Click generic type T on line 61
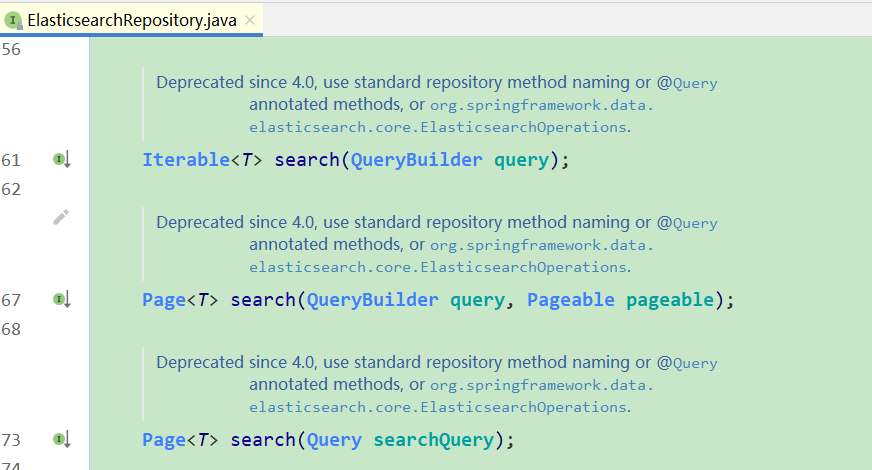 tap(247, 160)
